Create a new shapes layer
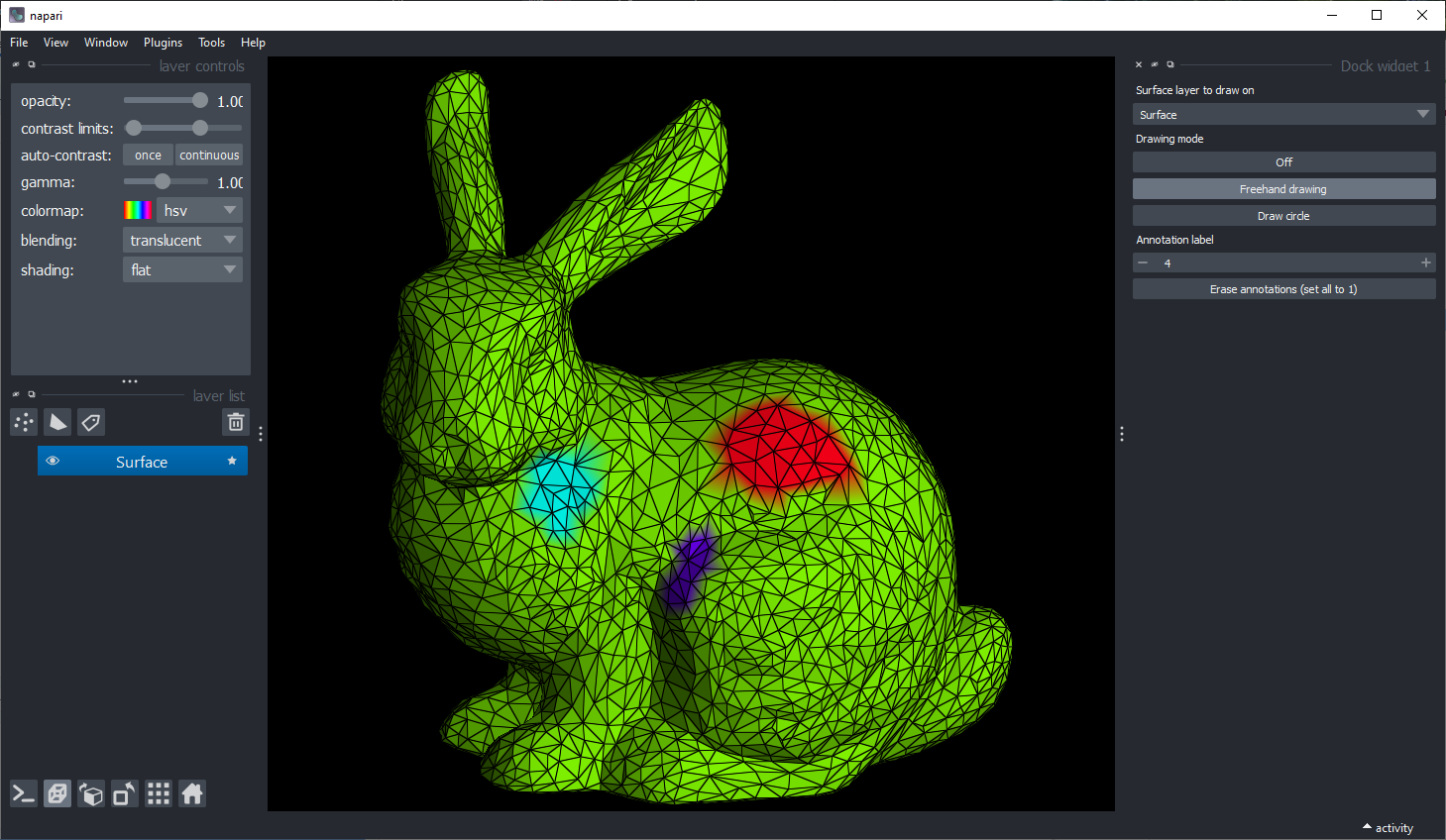Image resolution: width=1446 pixels, height=840 pixels. coord(57,423)
